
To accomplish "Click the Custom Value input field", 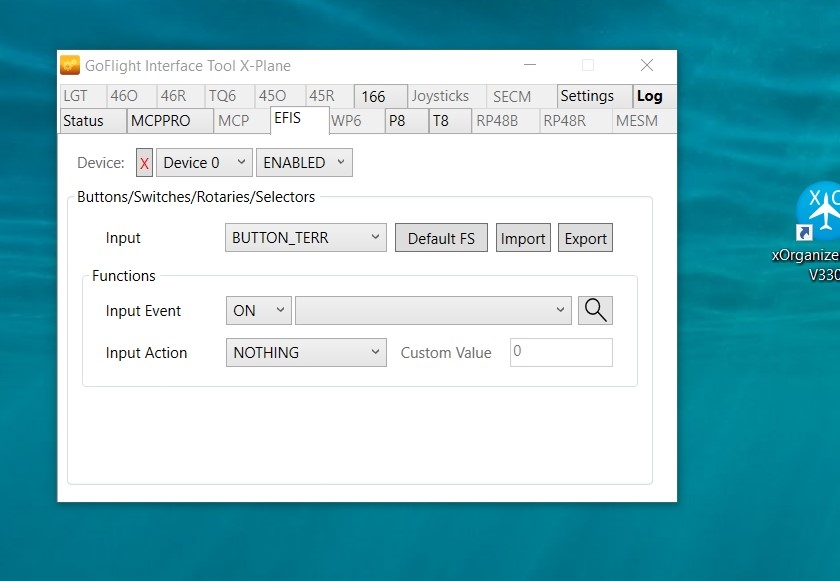I will pos(561,352).
